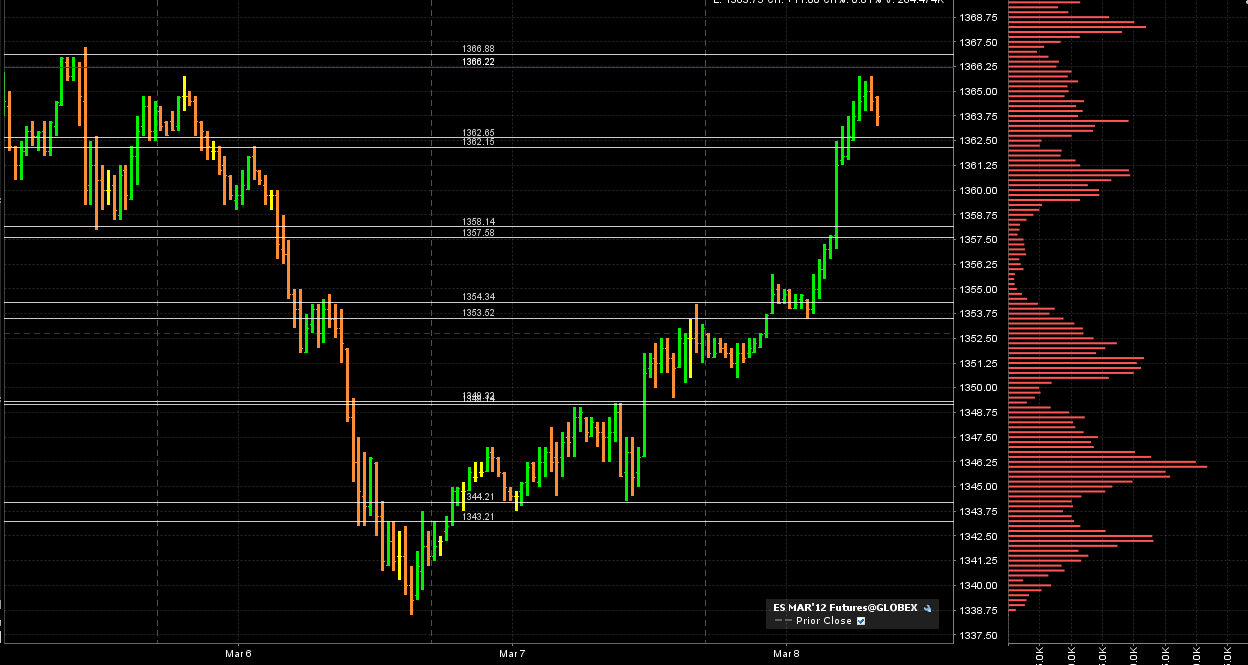Select the 1357.58 horizontal line label
Viewport: 1248px width, 665px height.
click(x=479, y=232)
